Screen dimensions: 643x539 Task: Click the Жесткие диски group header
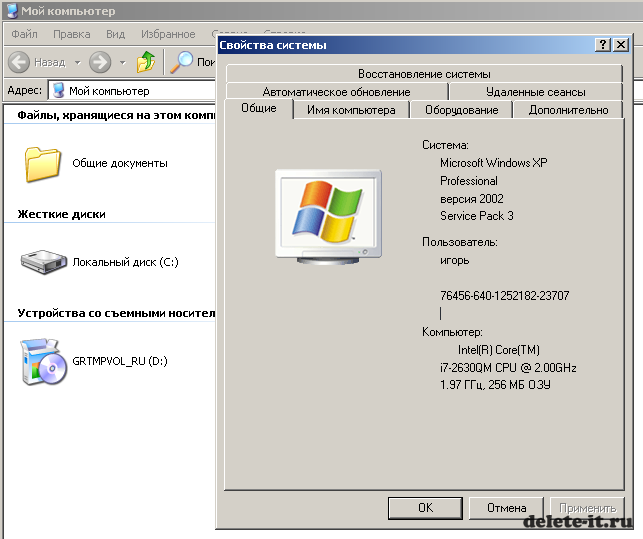click(x=62, y=214)
